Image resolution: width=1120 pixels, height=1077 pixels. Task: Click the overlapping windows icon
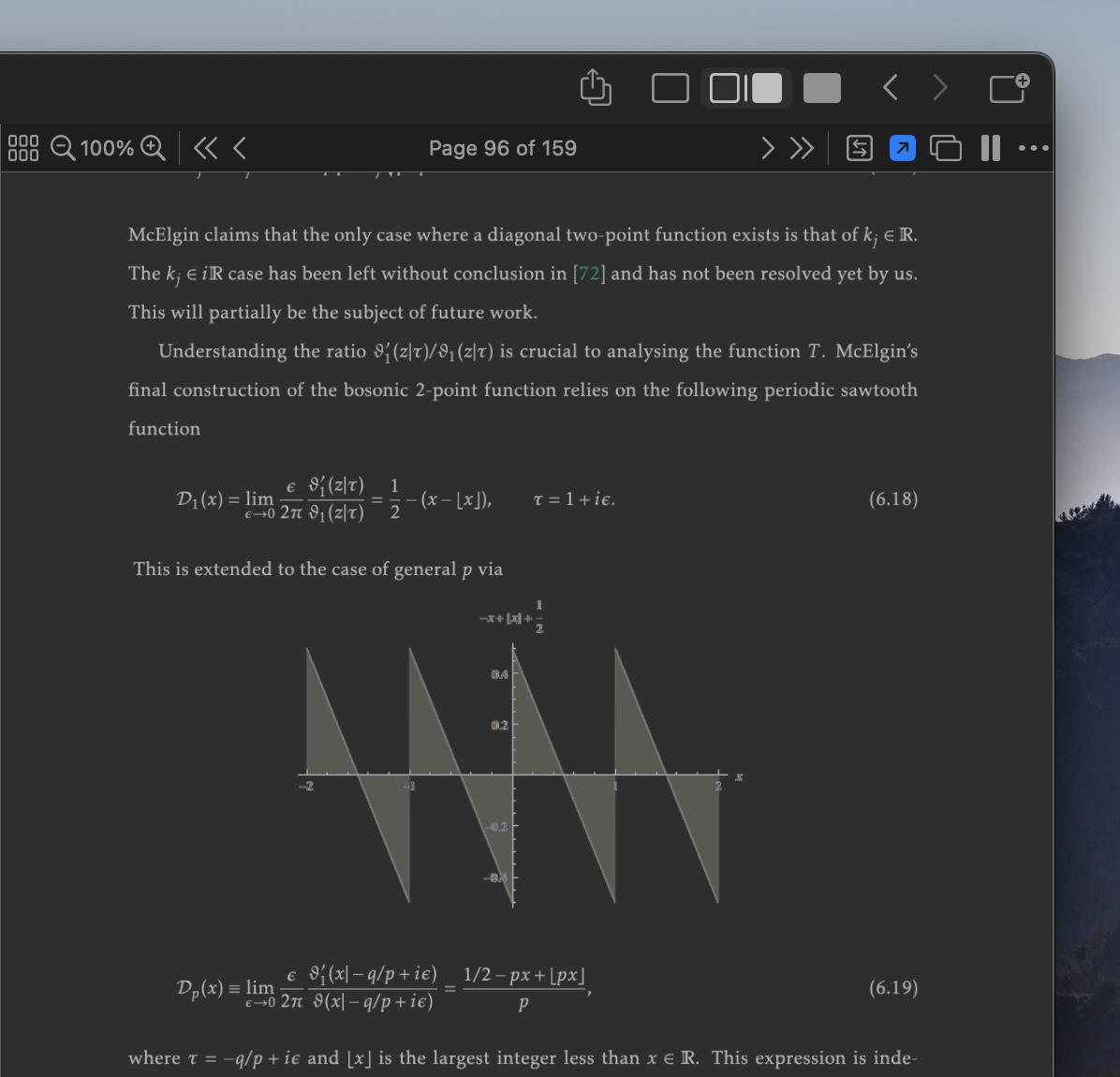(946, 148)
